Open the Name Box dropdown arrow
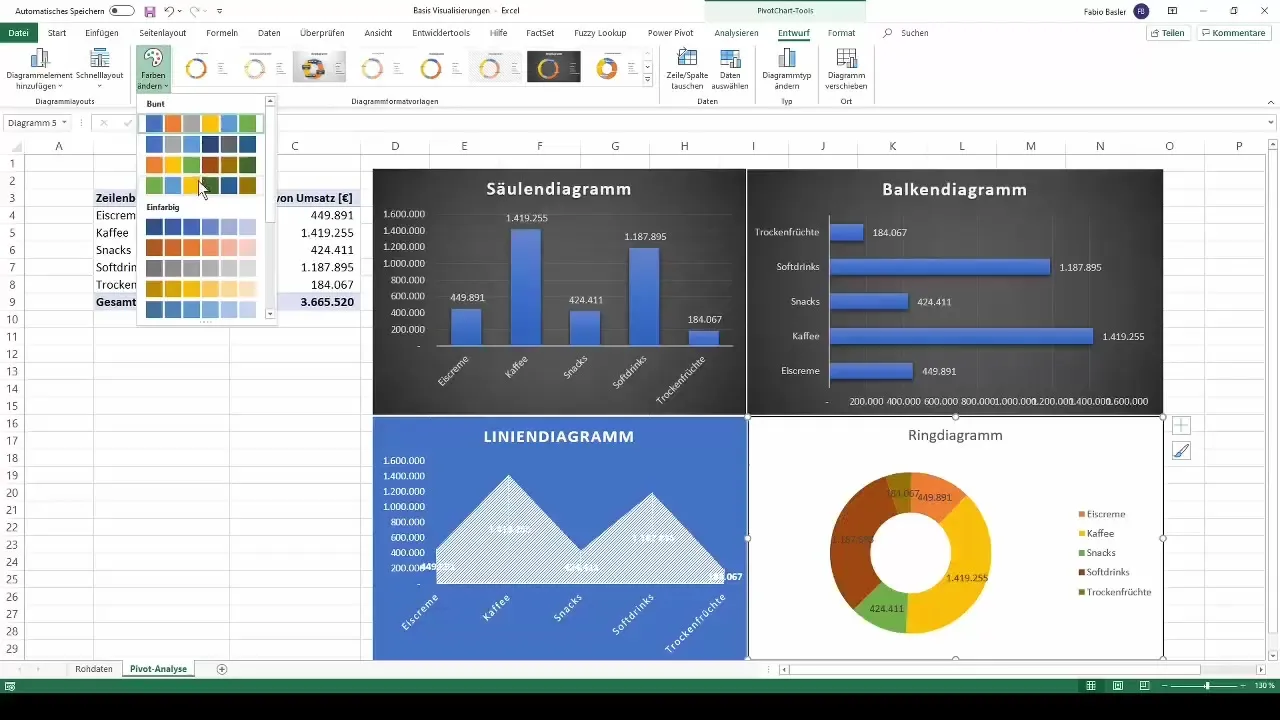The image size is (1280, 720). [64, 123]
